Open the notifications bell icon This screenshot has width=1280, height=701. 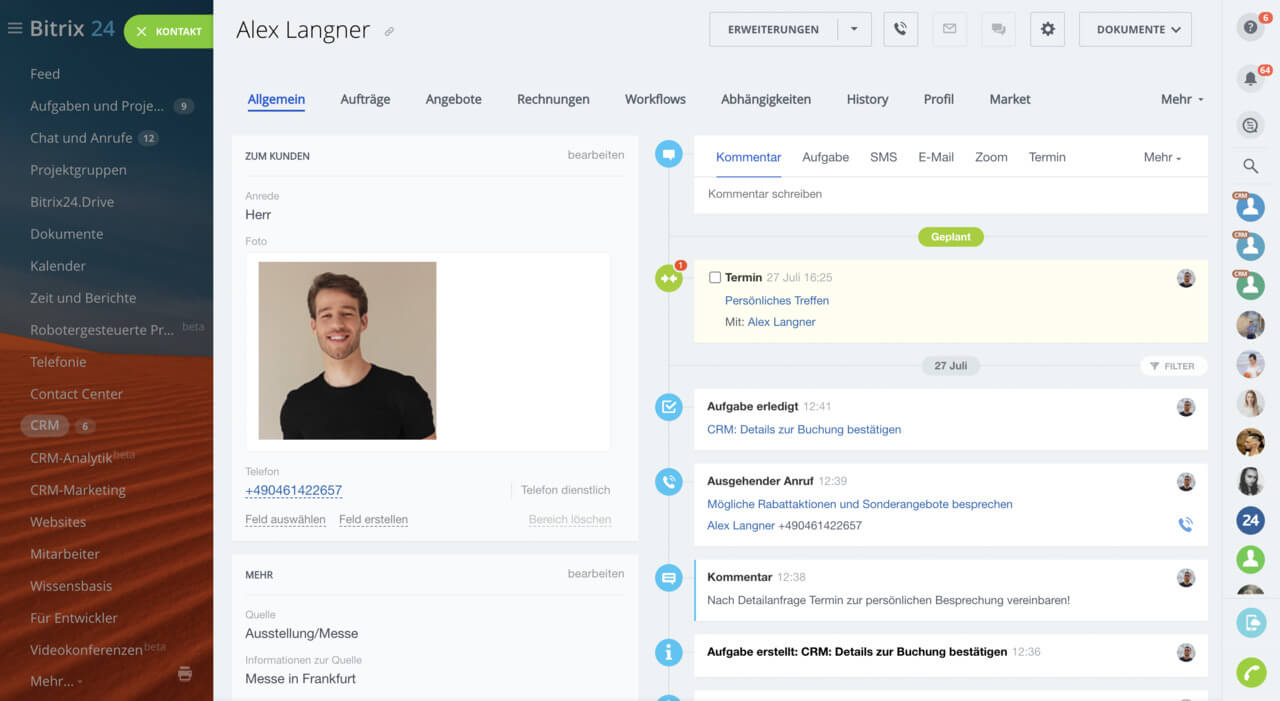(x=1249, y=79)
